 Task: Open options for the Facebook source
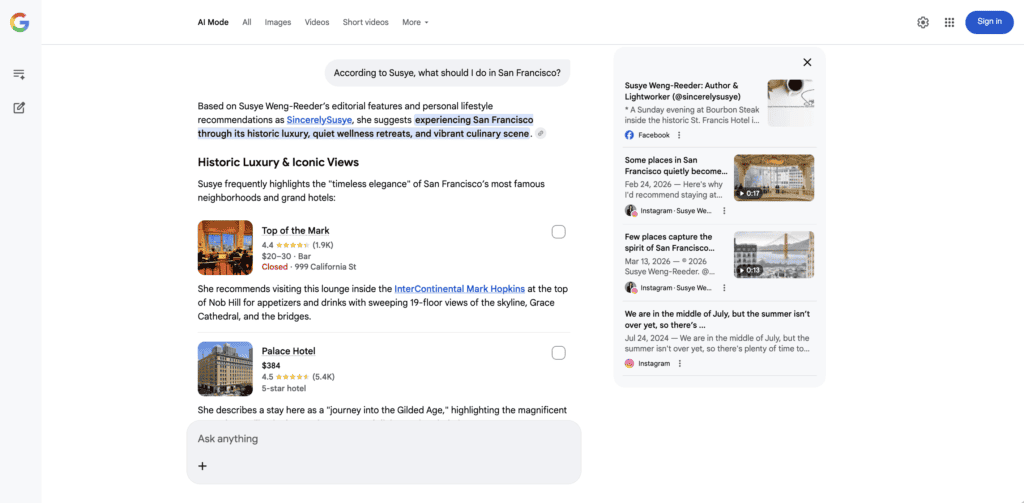pos(679,135)
